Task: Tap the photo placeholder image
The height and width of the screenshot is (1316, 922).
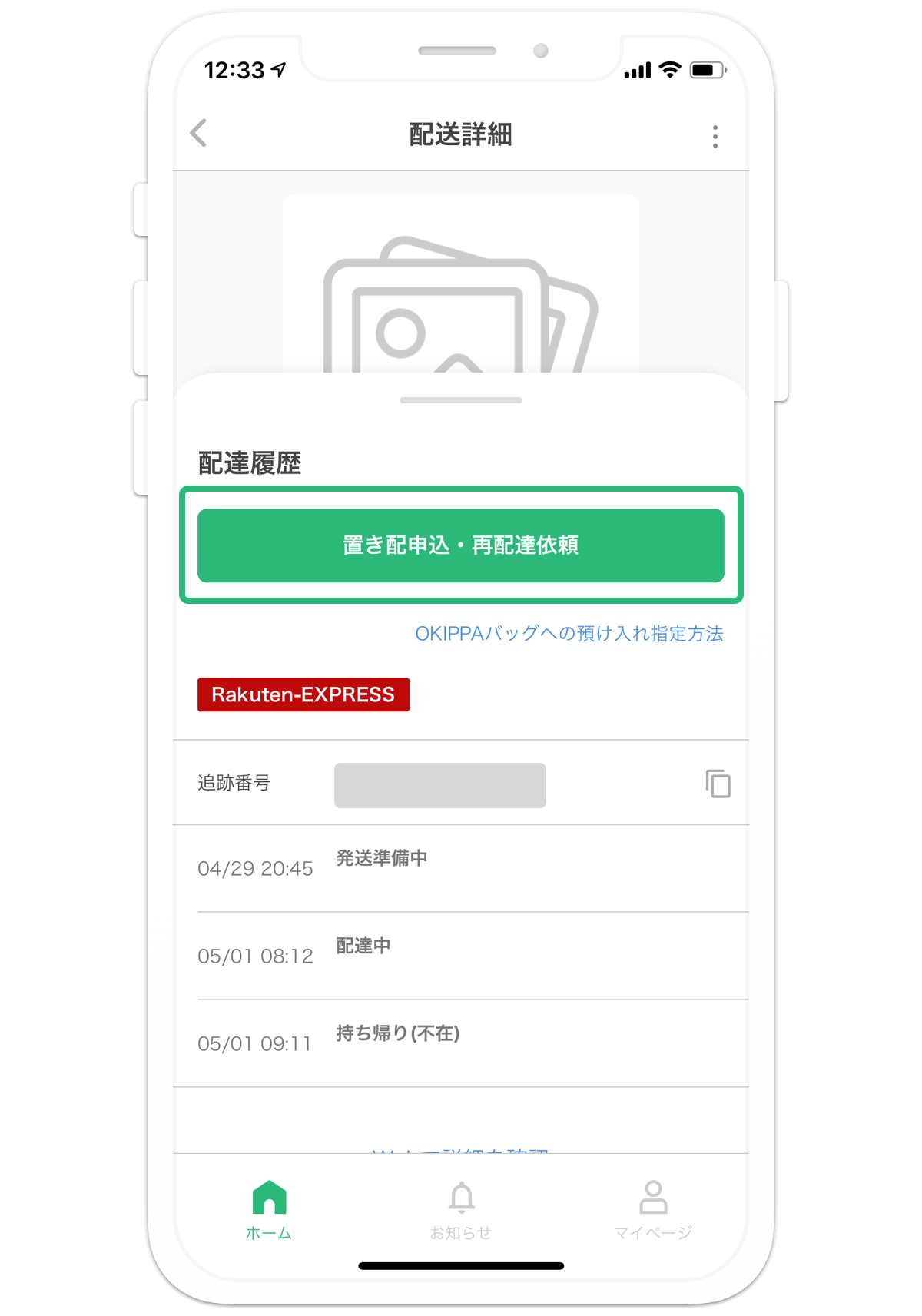Action: click(x=461, y=284)
